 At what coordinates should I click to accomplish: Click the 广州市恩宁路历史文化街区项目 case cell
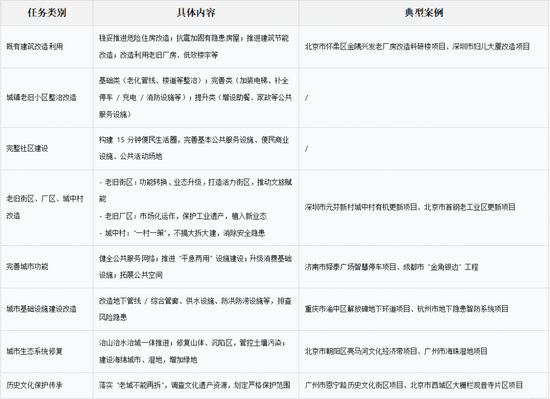coord(424,385)
